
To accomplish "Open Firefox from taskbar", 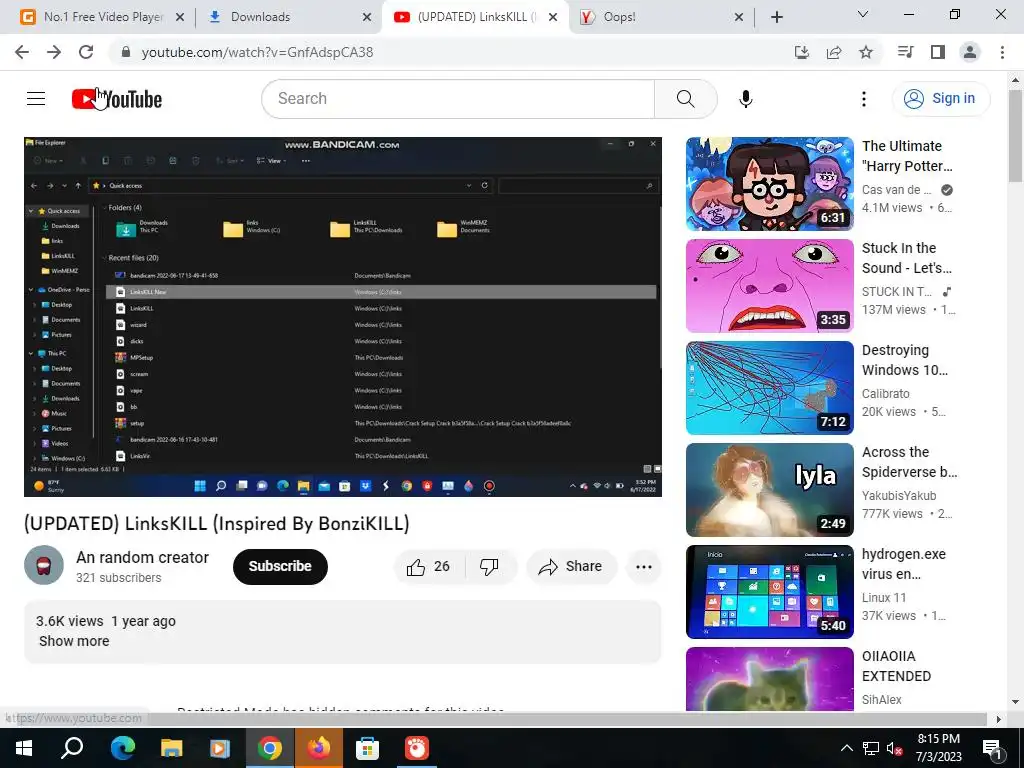I will point(319,748).
